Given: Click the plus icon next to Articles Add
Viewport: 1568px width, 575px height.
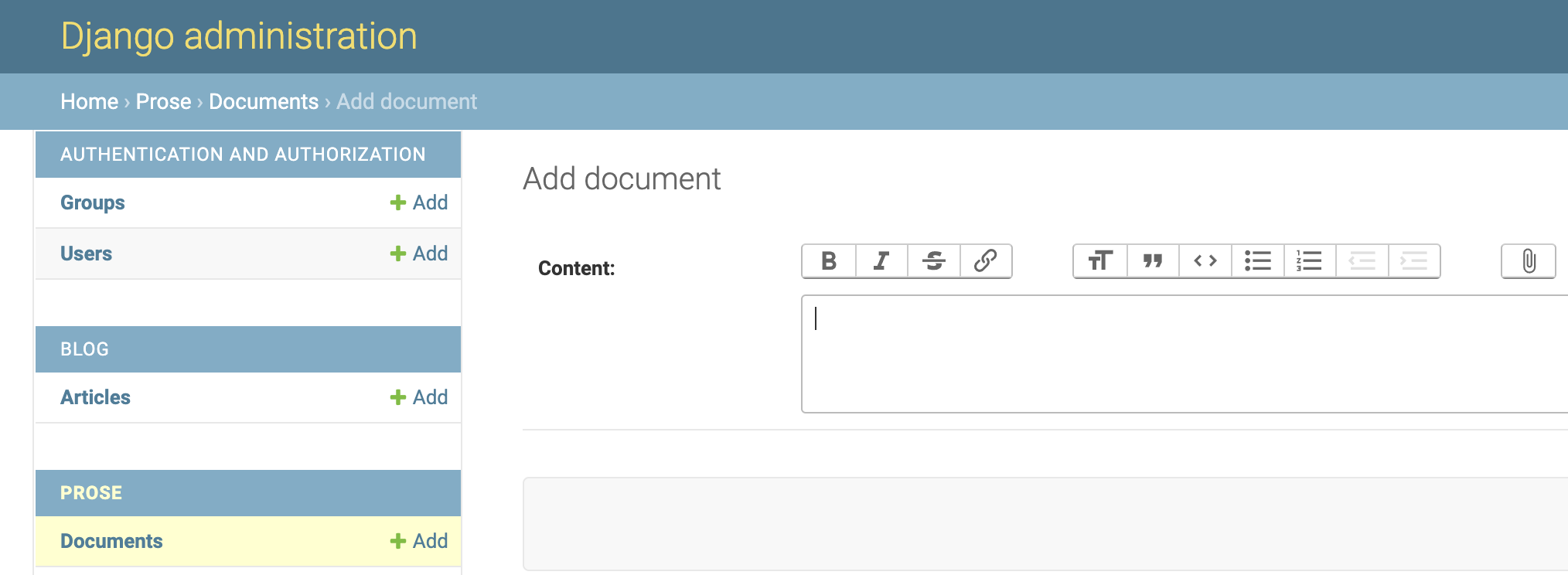Looking at the screenshot, I should tap(398, 397).
